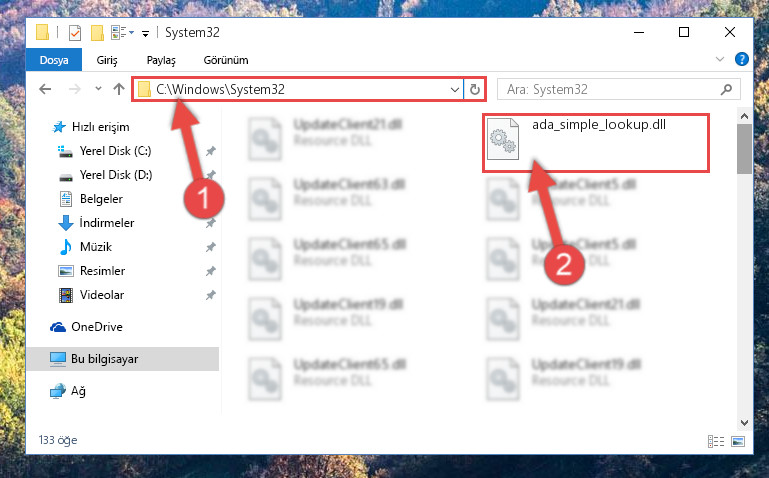Click the Ara: System32 search field

[x=611, y=89]
